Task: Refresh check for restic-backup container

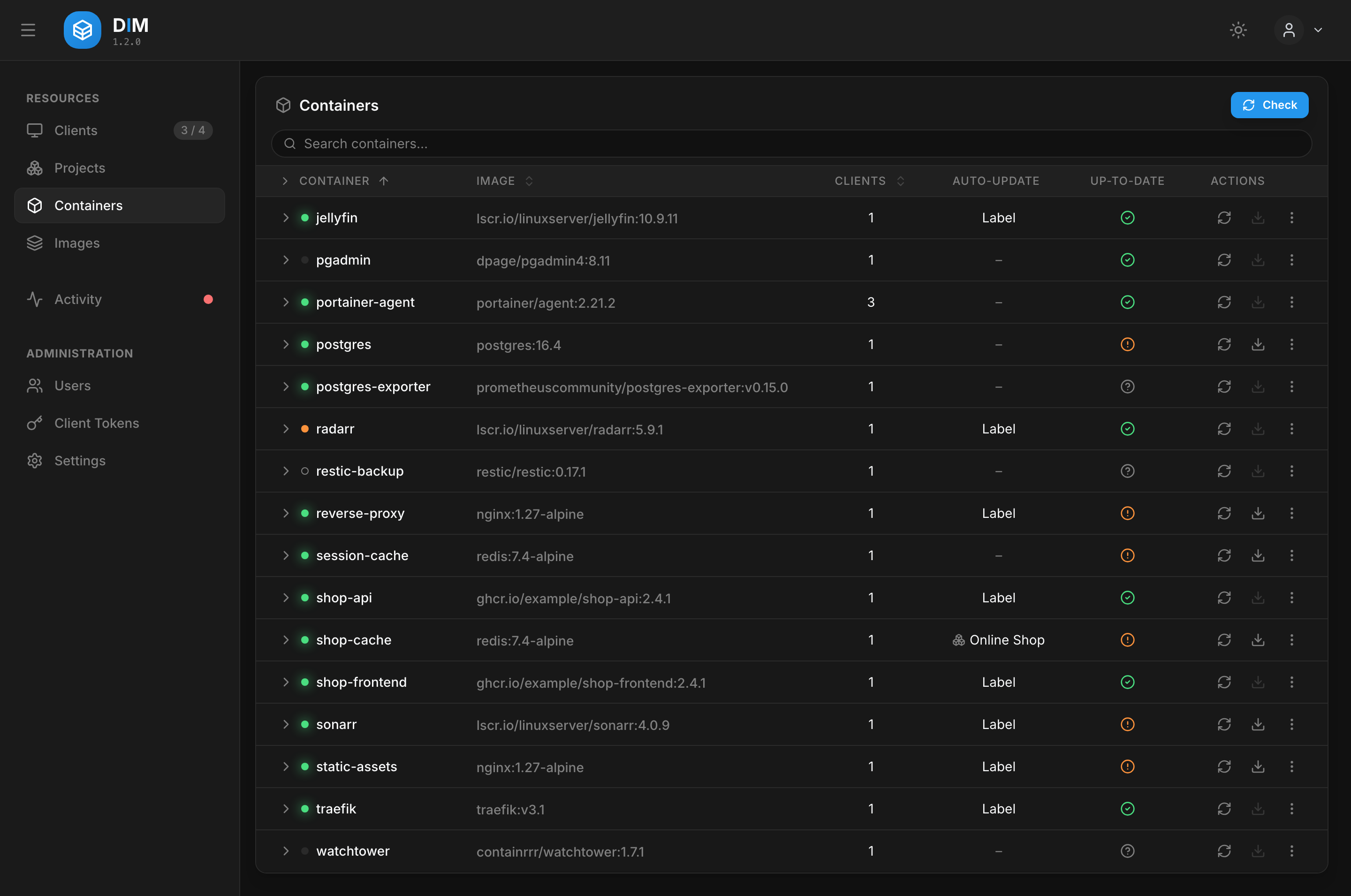Action: 1223,471
